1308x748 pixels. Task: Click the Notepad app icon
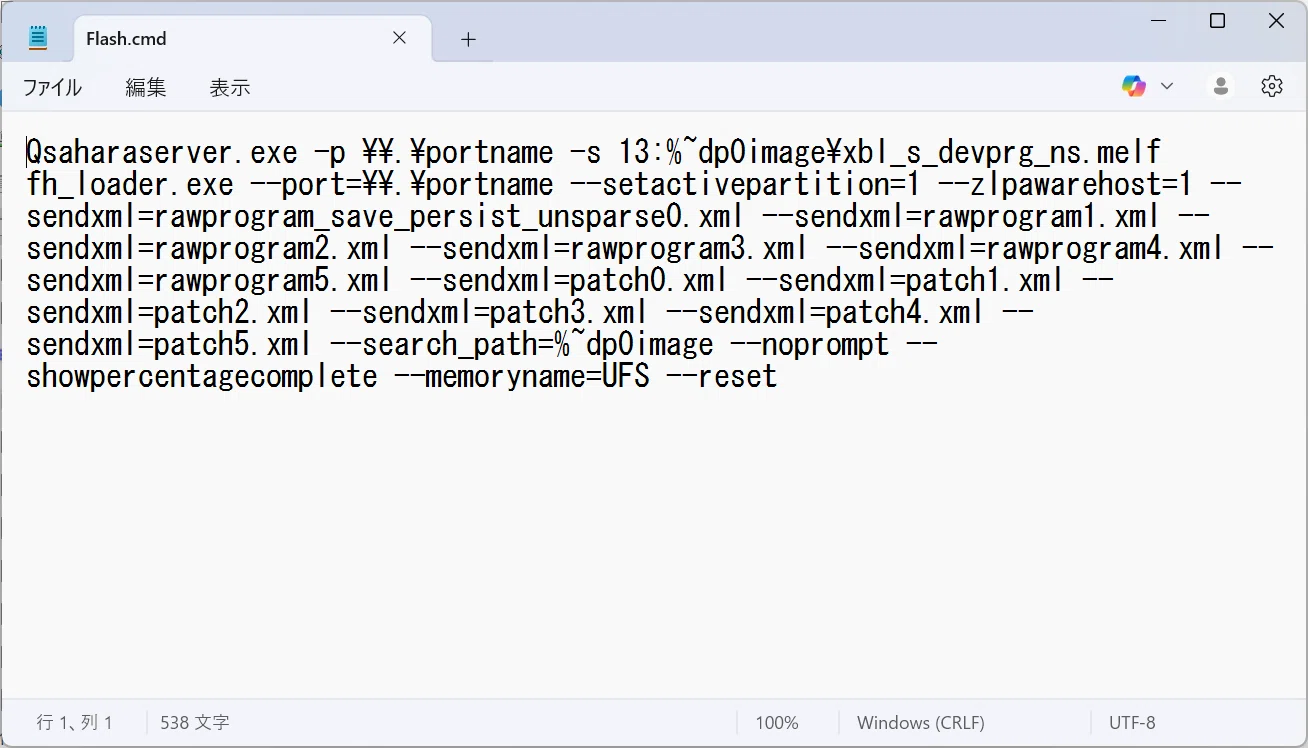point(38,39)
